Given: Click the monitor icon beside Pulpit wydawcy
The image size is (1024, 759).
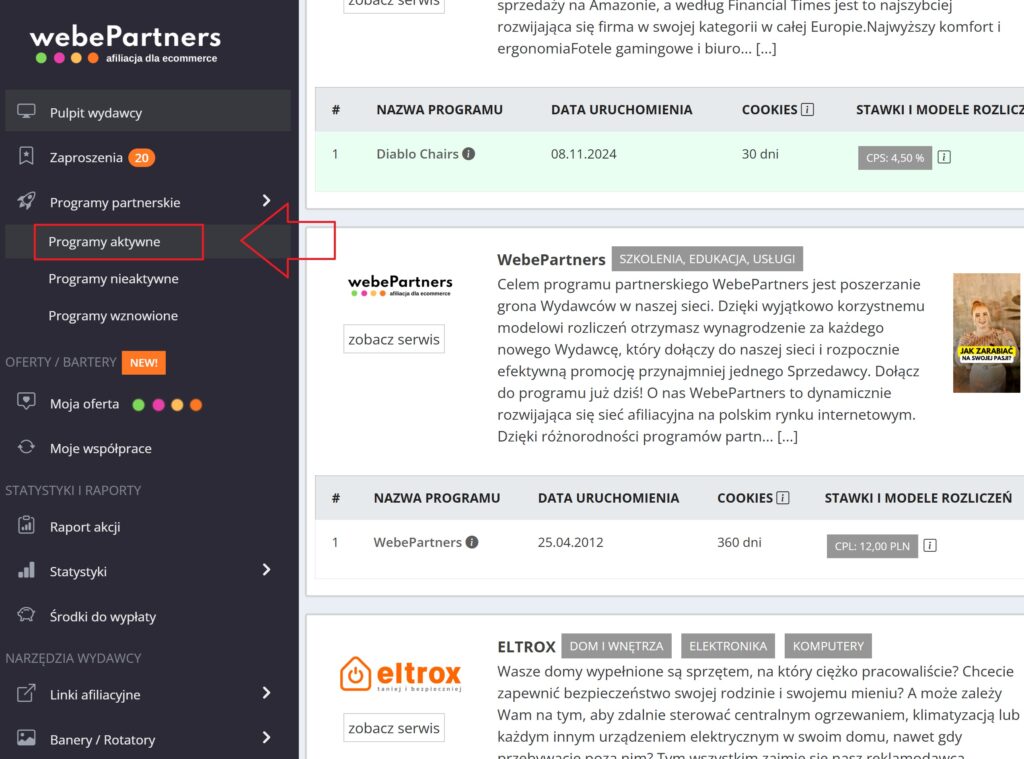Looking at the screenshot, I should (26, 112).
